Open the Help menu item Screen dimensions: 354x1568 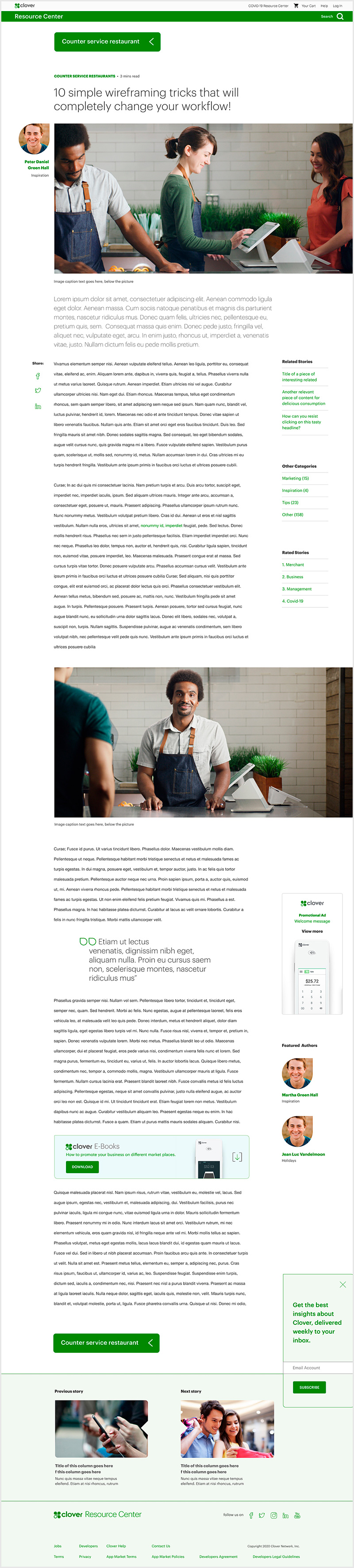click(324, 5)
